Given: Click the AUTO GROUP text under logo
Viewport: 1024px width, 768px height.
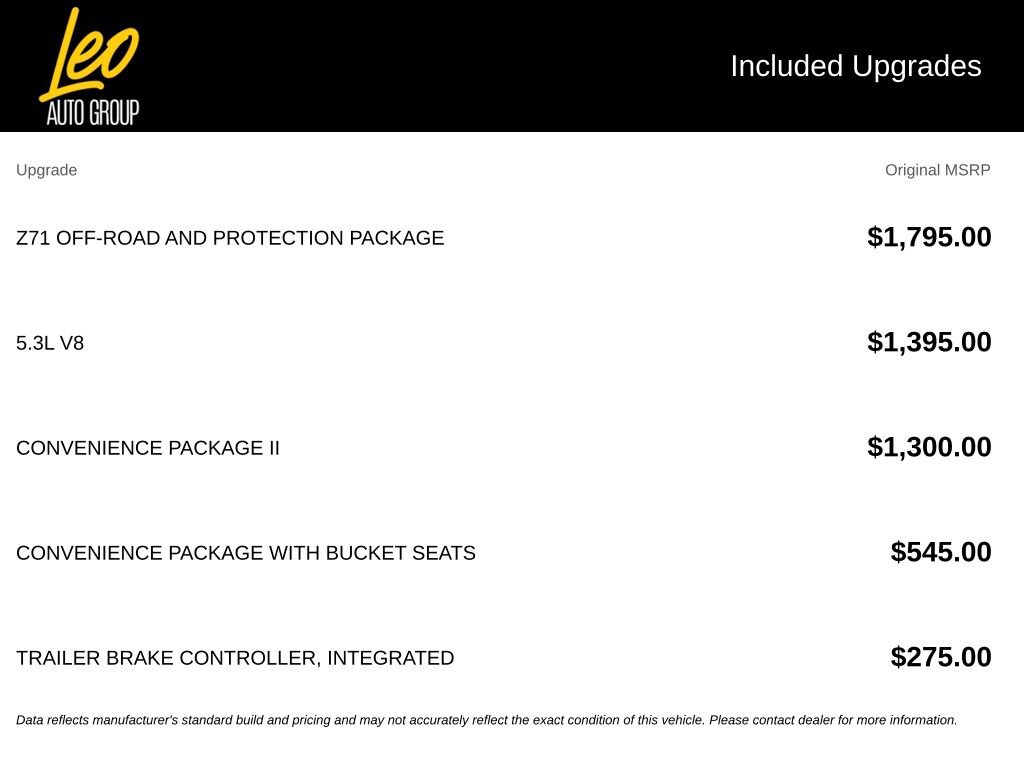Looking at the screenshot, I should pyautogui.click(x=93, y=113).
